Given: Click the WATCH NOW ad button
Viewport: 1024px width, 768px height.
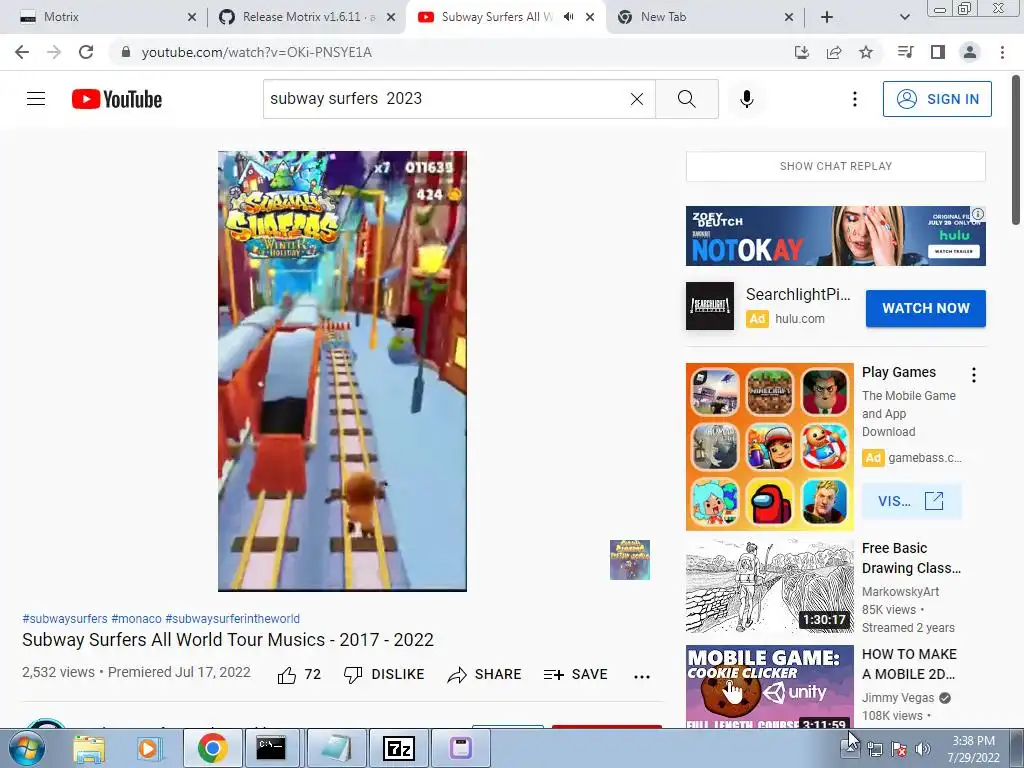Looking at the screenshot, I should pos(925,308).
